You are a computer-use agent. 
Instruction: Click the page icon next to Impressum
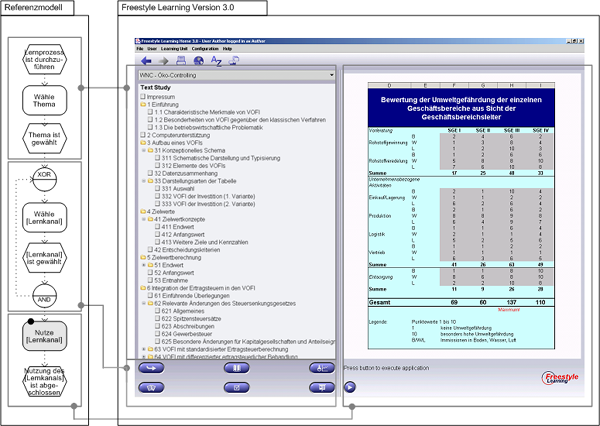tap(143, 97)
